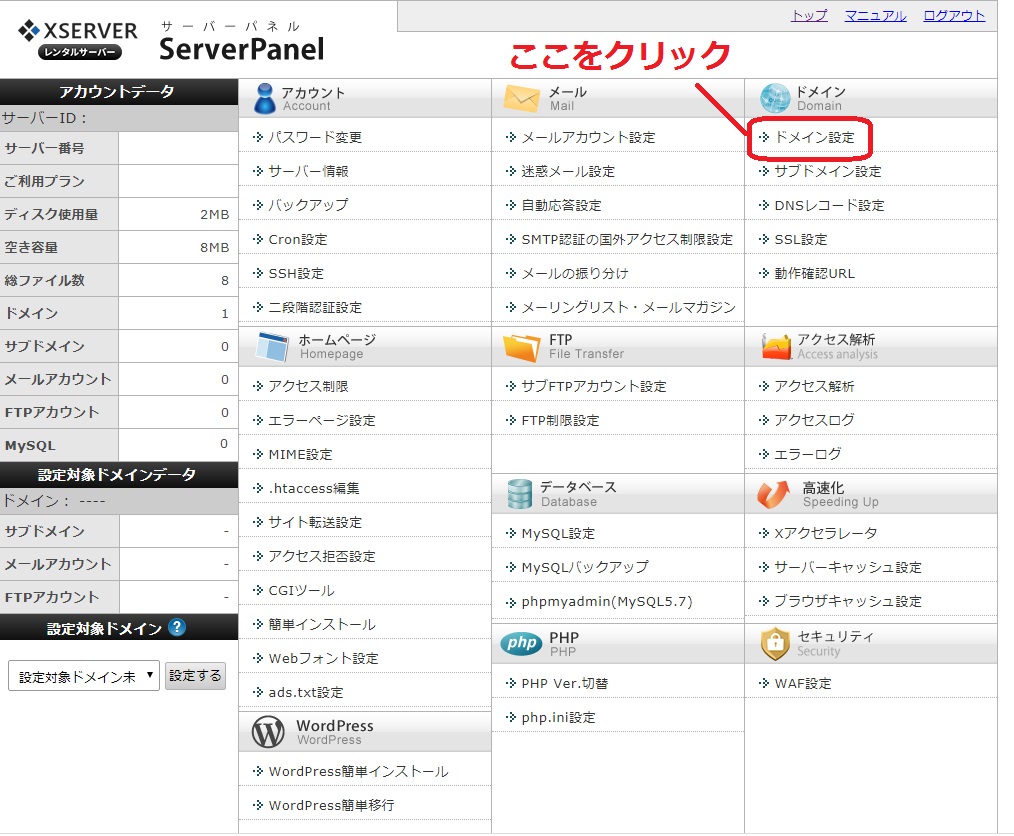
Task: Open 動作確認URL
Action: 814,273
